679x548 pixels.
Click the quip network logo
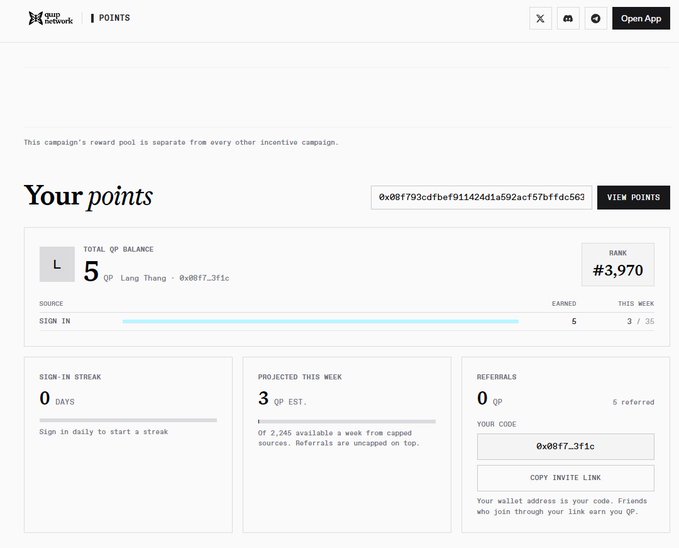click(x=51, y=18)
